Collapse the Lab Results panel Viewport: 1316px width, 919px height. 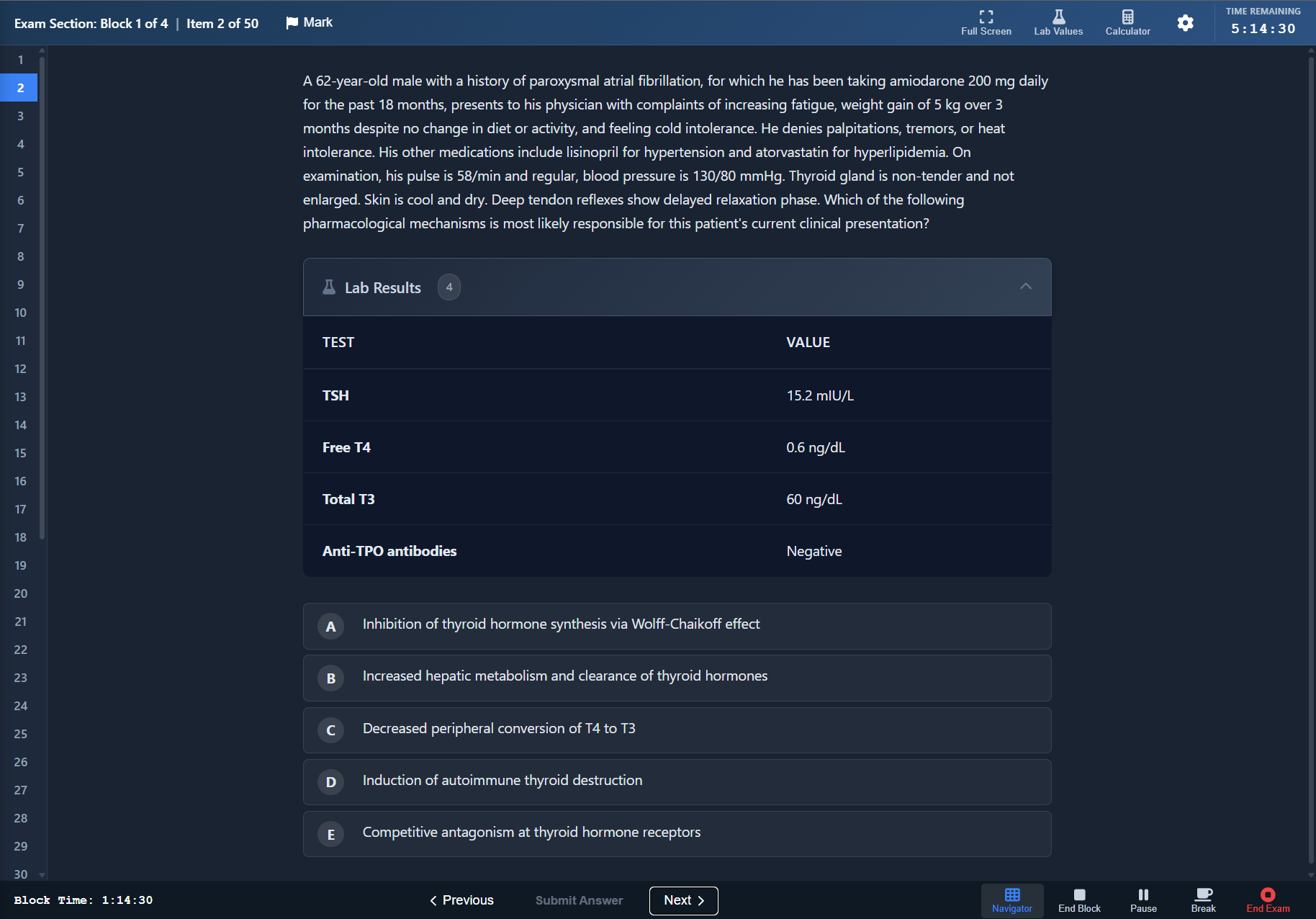point(1025,287)
